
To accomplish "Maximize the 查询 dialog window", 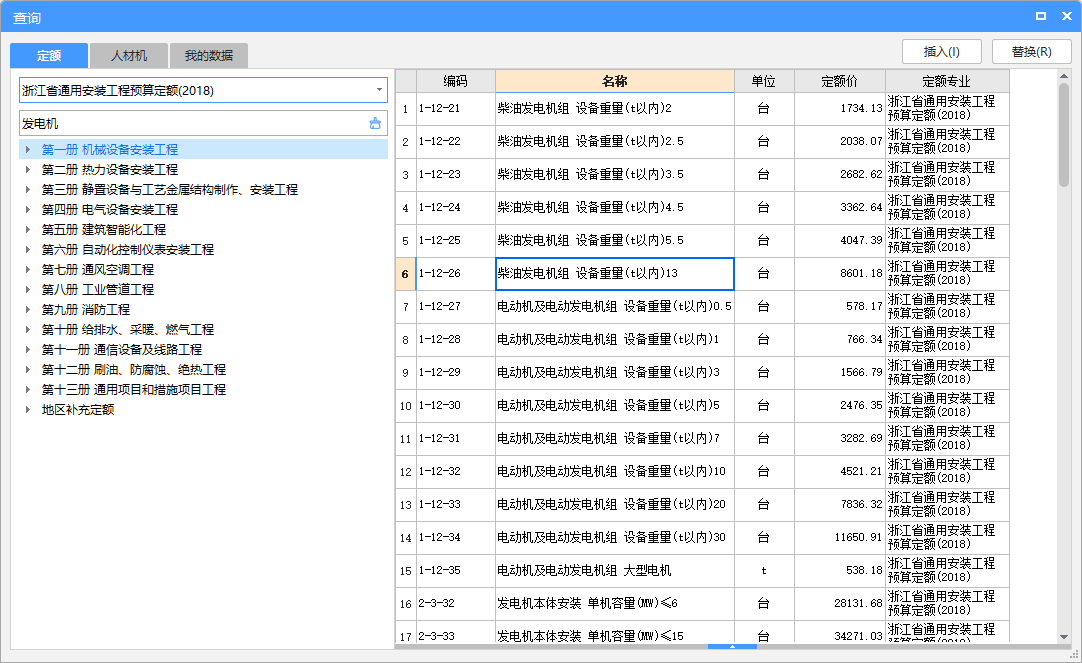I will (1041, 16).
